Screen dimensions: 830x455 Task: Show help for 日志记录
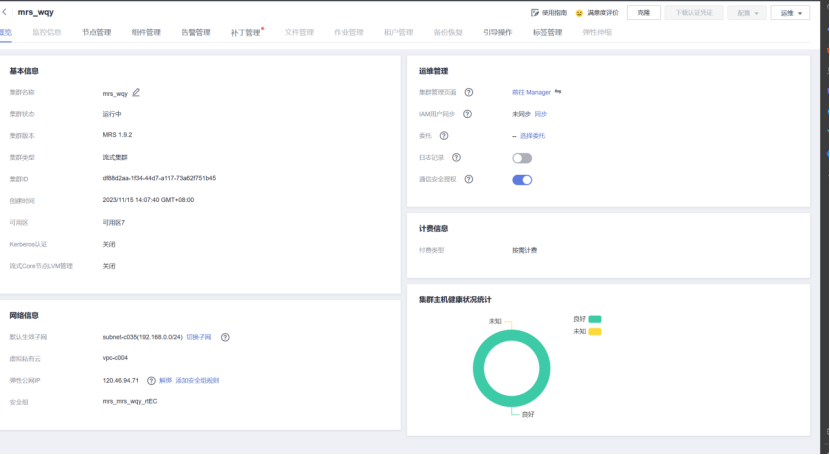456,157
